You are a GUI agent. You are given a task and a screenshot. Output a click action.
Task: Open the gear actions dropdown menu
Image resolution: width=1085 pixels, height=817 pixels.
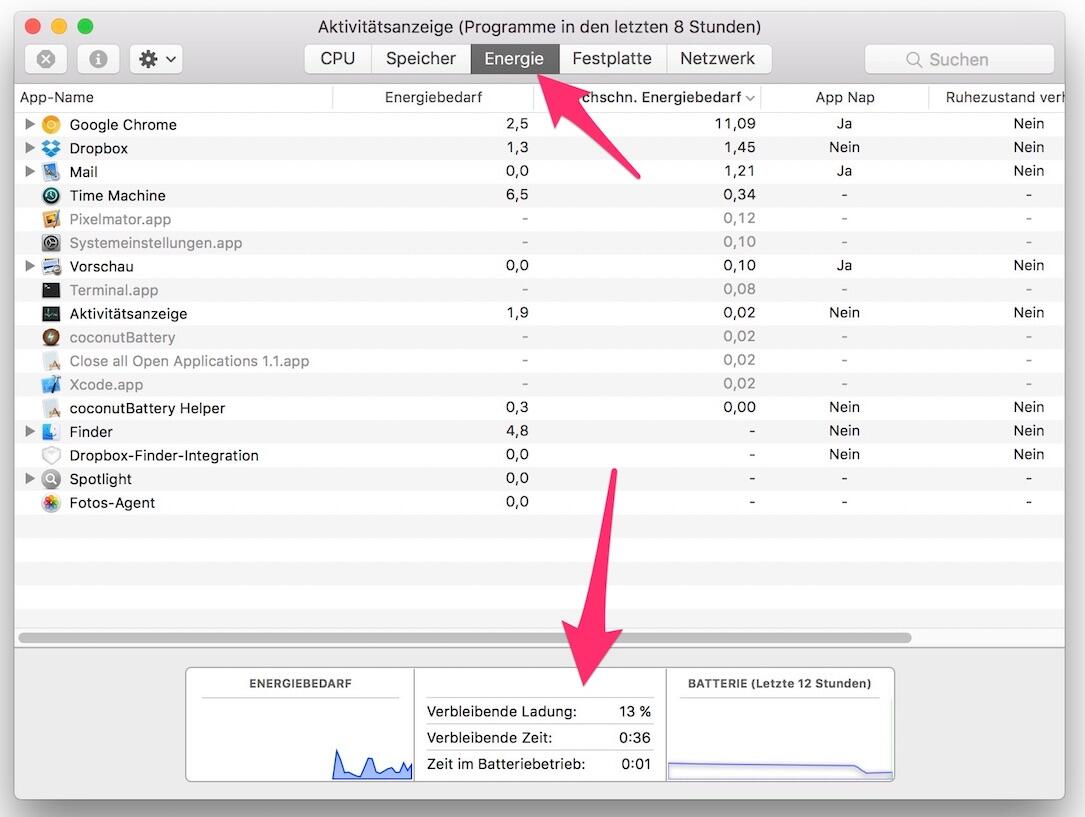pos(157,59)
